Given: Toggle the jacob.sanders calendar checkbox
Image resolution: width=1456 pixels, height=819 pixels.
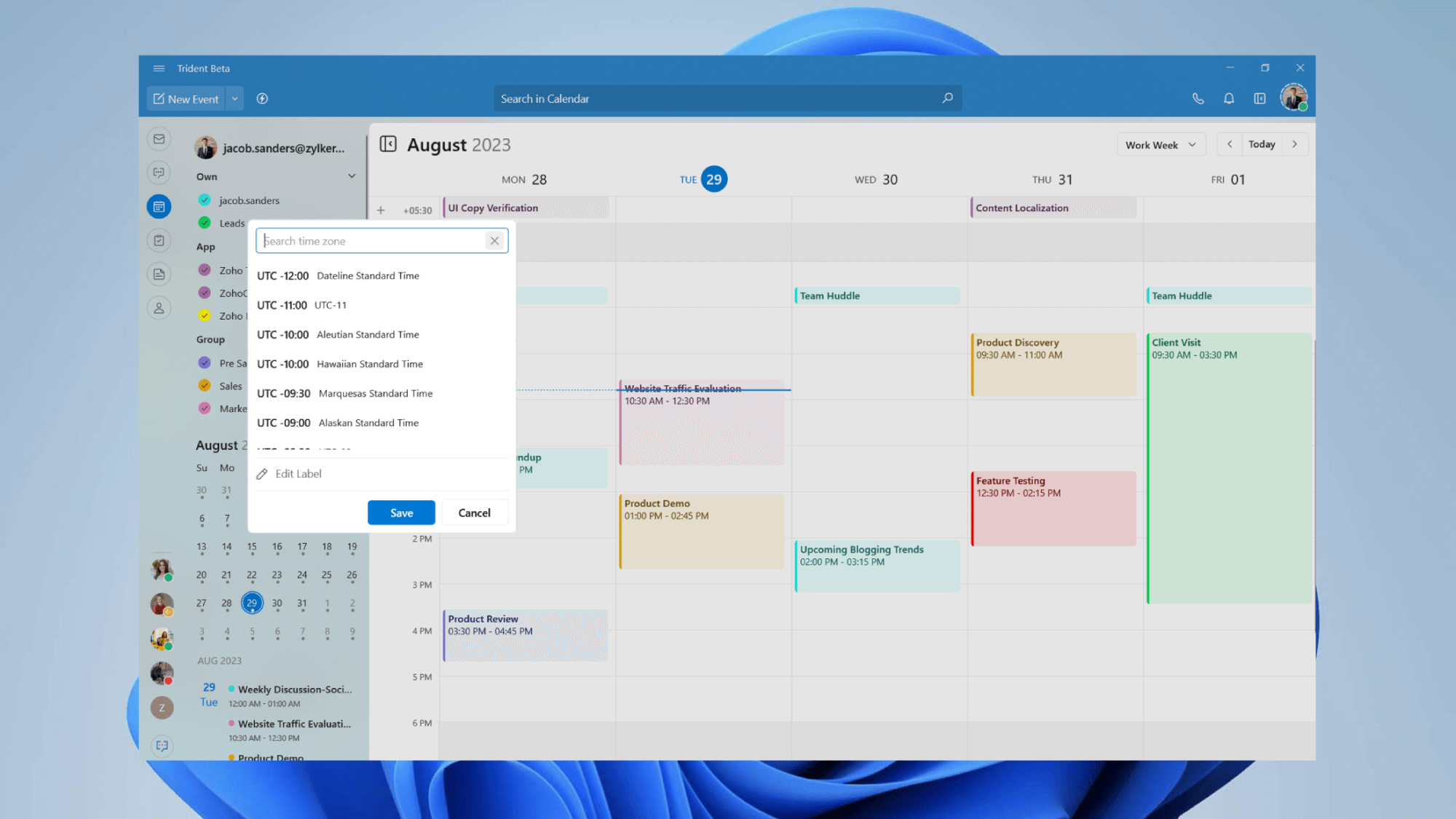Looking at the screenshot, I should 205,200.
